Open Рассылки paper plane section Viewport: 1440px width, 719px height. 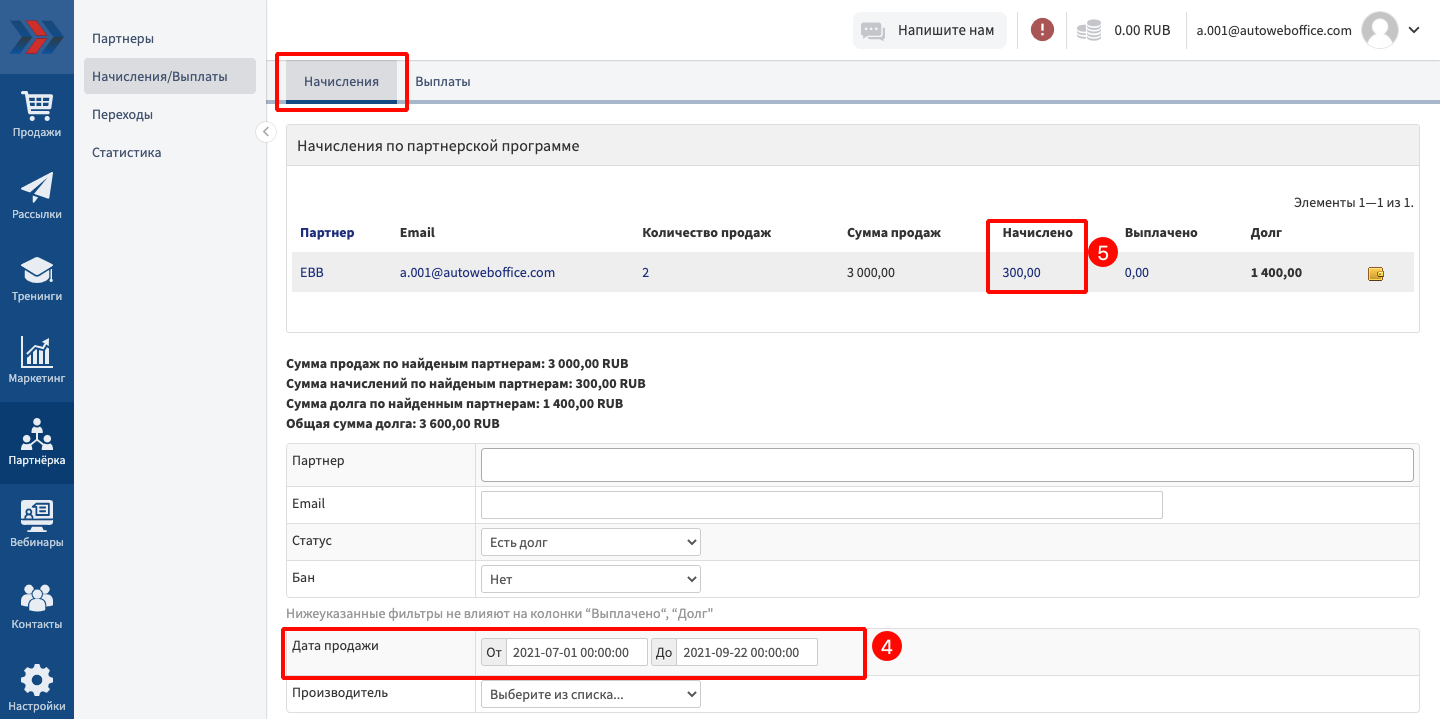pos(37,195)
